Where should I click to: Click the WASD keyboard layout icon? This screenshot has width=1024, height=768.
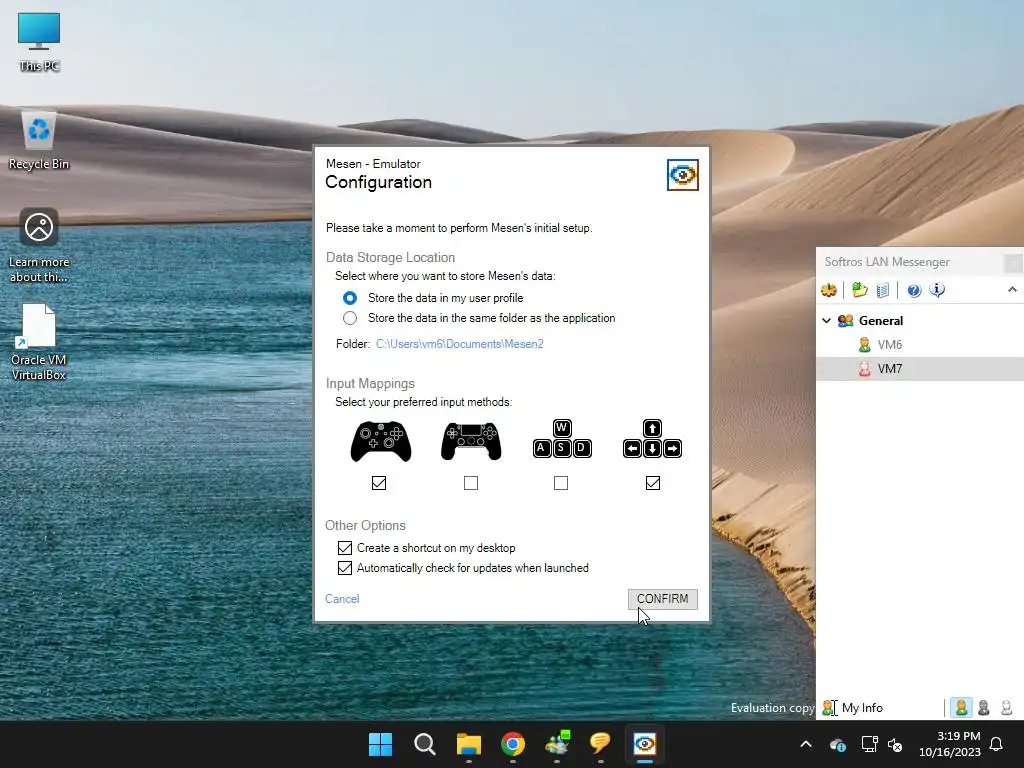[562, 438]
